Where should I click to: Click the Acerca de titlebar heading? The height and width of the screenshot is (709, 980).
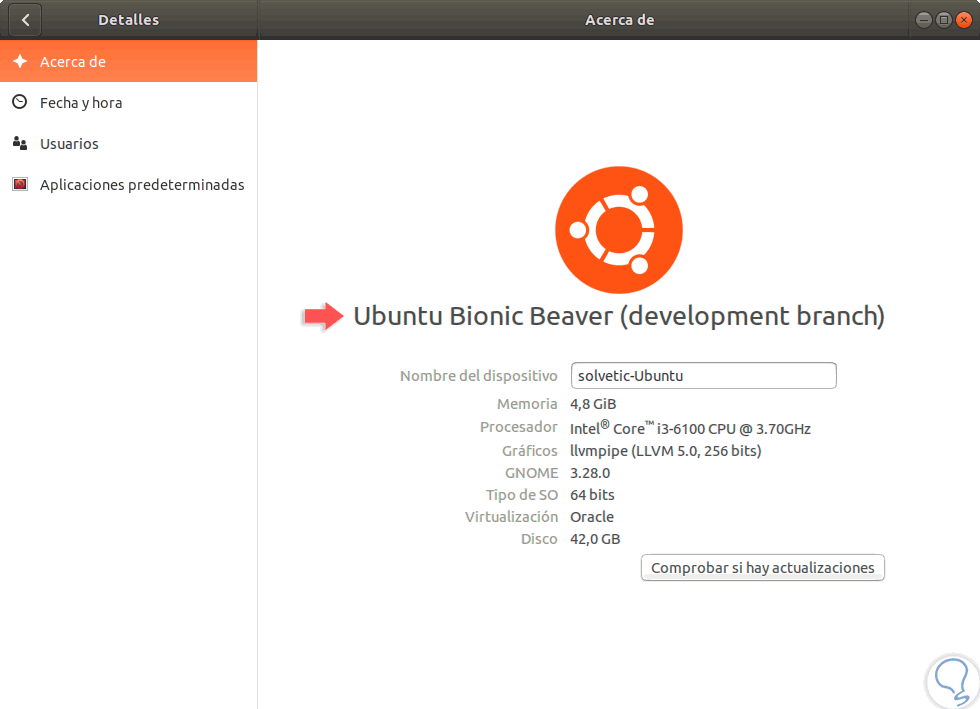[619, 20]
